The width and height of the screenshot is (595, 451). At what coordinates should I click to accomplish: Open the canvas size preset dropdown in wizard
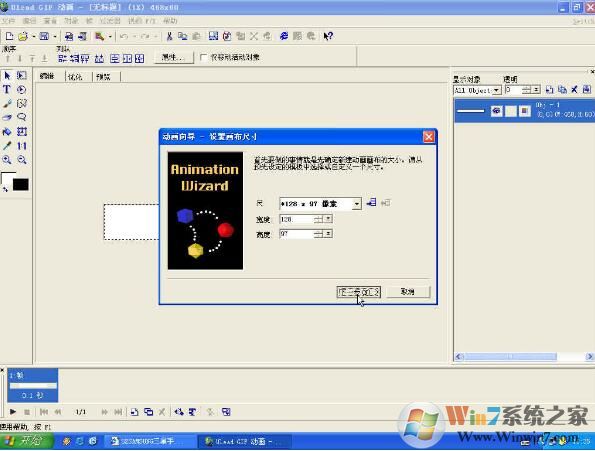point(357,204)
